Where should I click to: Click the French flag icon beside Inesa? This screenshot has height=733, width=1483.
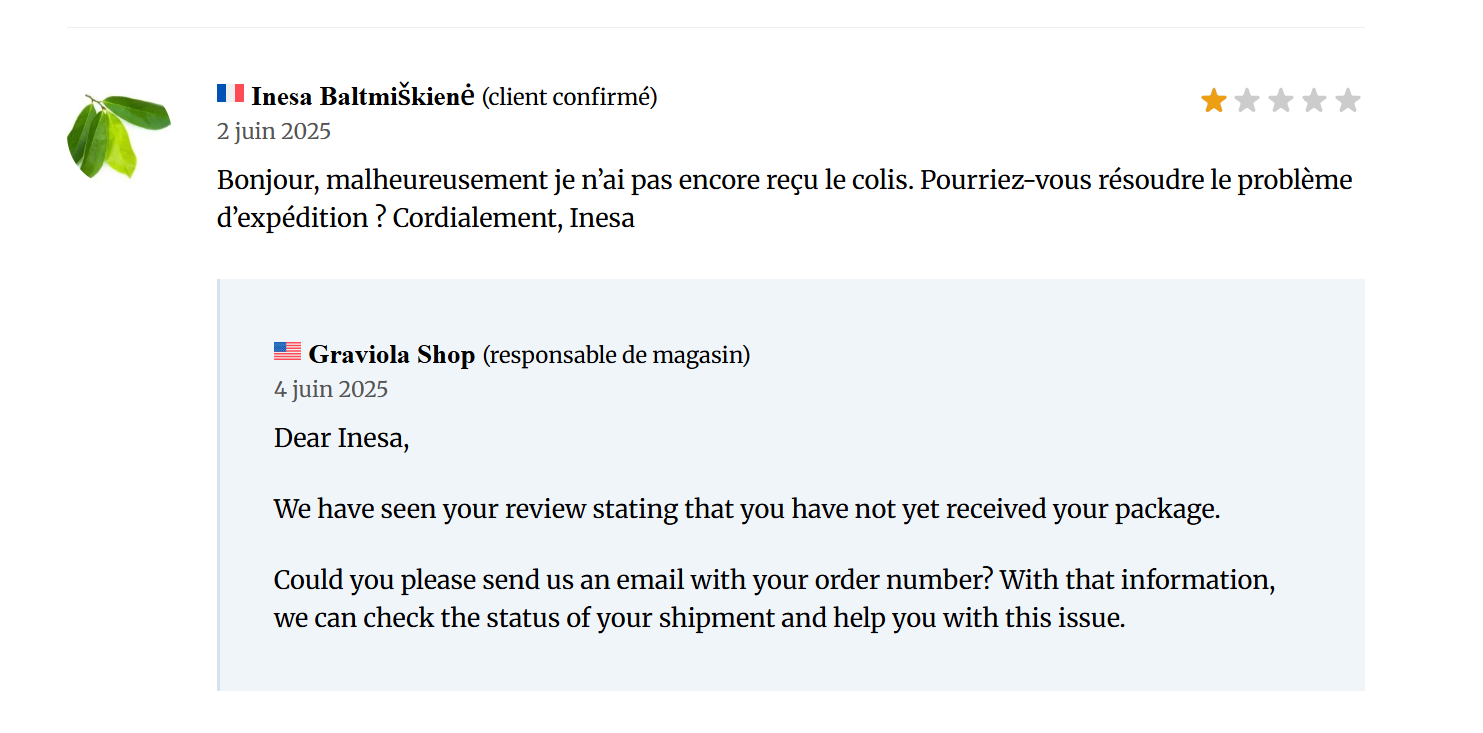tap(230, 93)
